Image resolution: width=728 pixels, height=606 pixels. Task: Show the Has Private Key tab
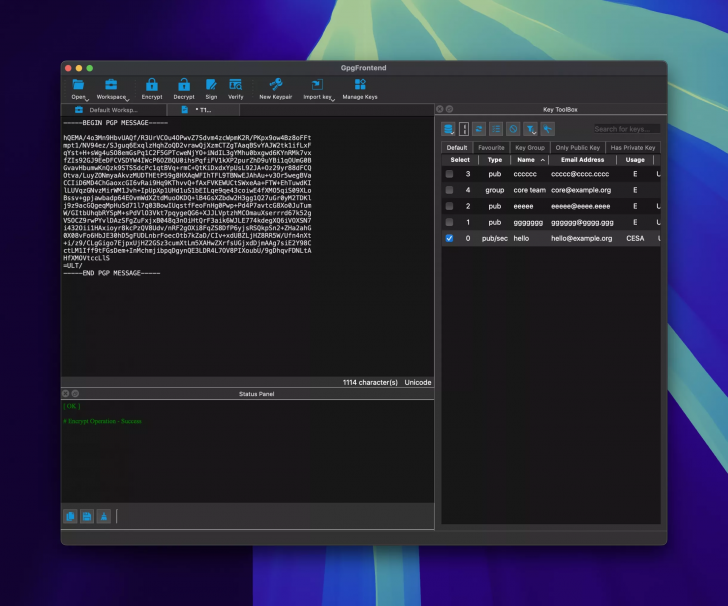pyautogui.click(x=633, y=148)
